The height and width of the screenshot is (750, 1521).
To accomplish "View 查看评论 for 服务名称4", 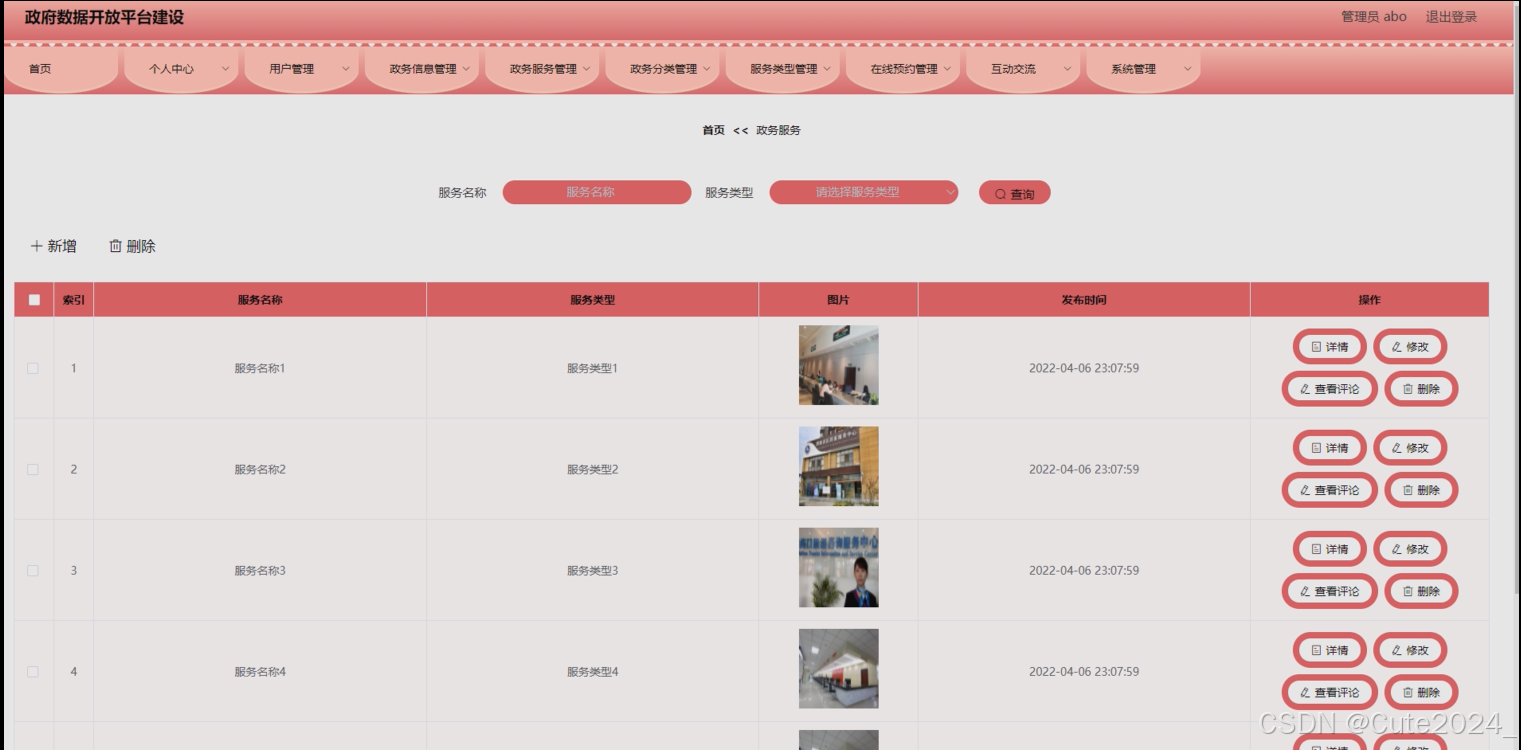I will click(x=1329, y=692).
